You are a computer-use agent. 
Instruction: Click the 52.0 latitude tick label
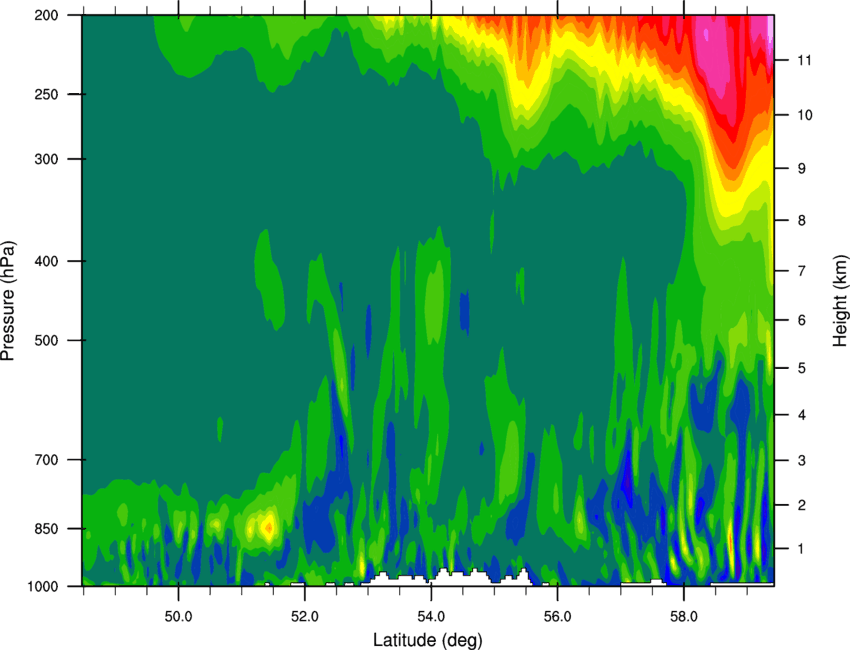305,616
